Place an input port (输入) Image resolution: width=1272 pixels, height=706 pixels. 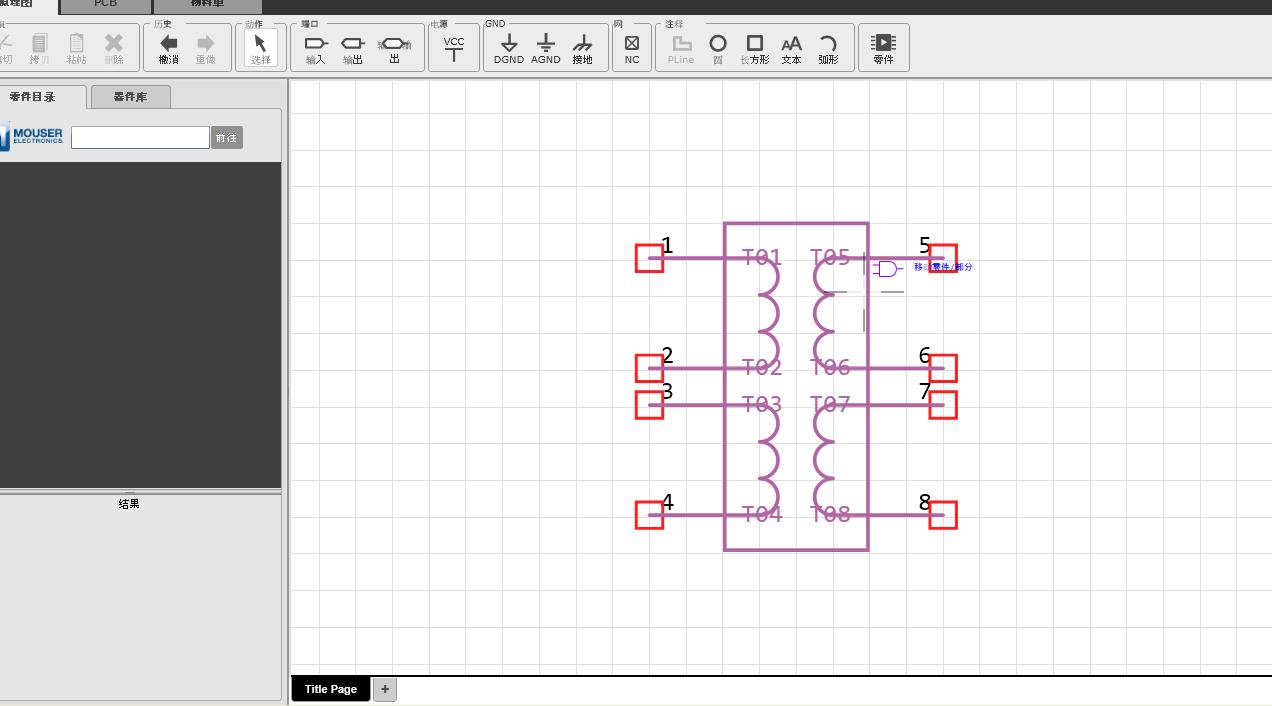tap(315, 48)
